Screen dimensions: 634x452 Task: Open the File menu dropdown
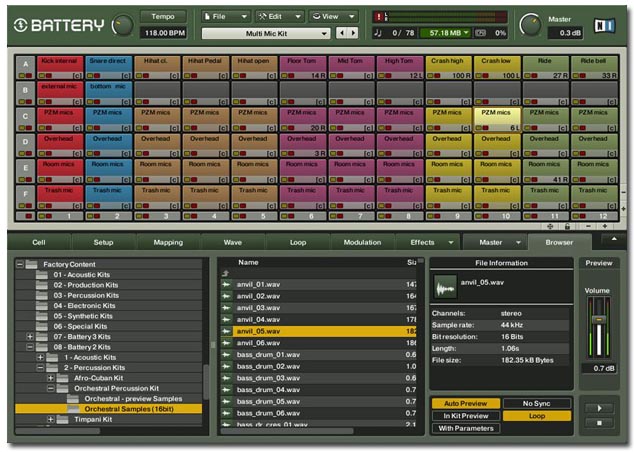[226, 17]
